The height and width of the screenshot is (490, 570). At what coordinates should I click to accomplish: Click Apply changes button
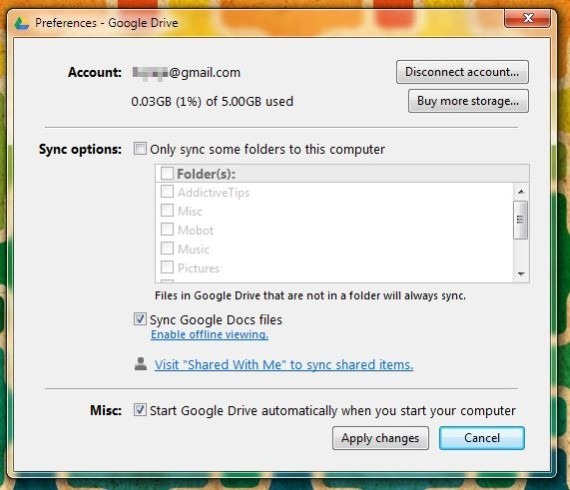(x=380, y=438)
